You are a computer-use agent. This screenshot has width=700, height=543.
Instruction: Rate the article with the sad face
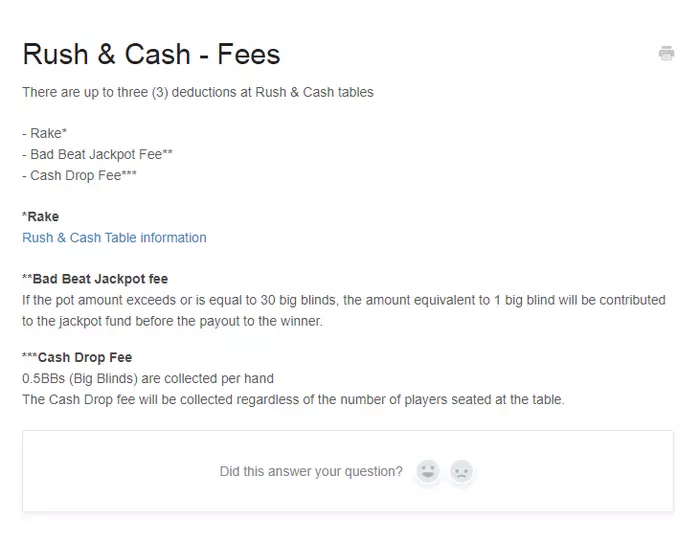(461, 471)
